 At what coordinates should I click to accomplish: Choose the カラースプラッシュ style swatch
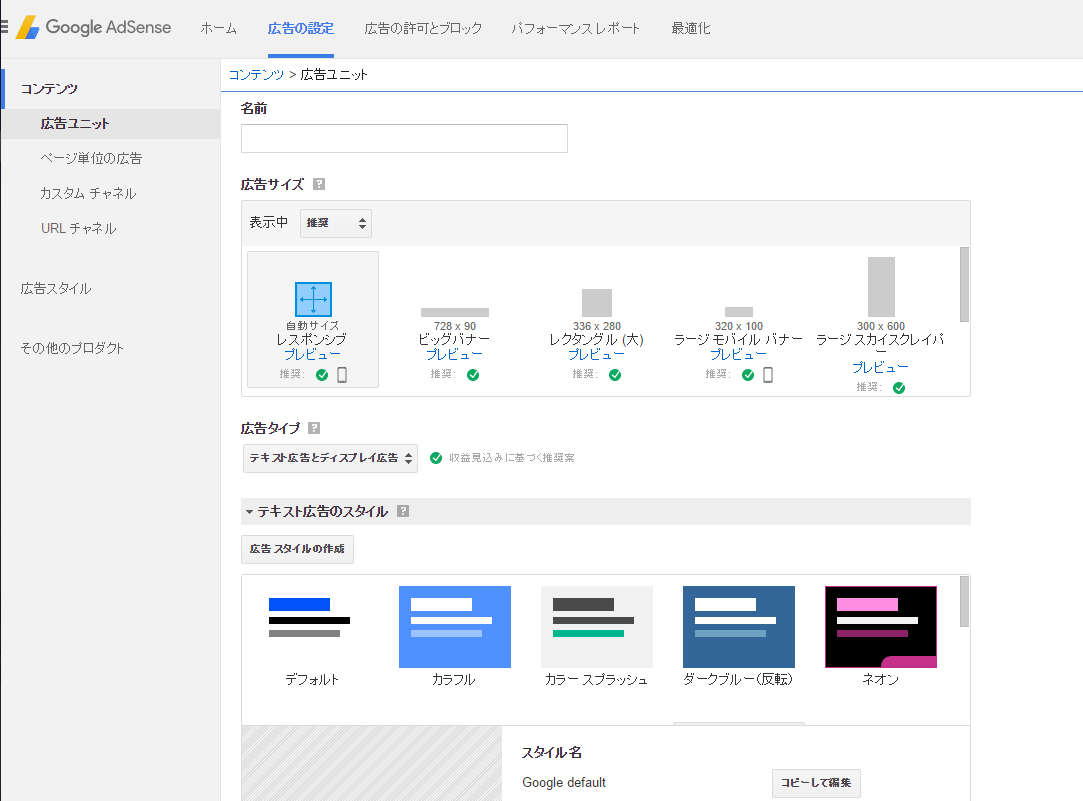coord(597,627)
